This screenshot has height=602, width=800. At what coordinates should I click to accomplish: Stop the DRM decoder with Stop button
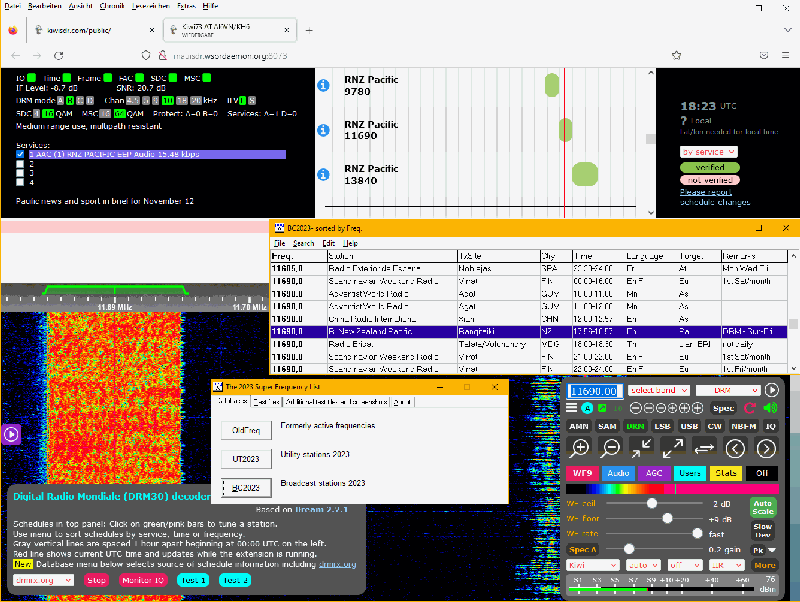(x=96, y=580)
